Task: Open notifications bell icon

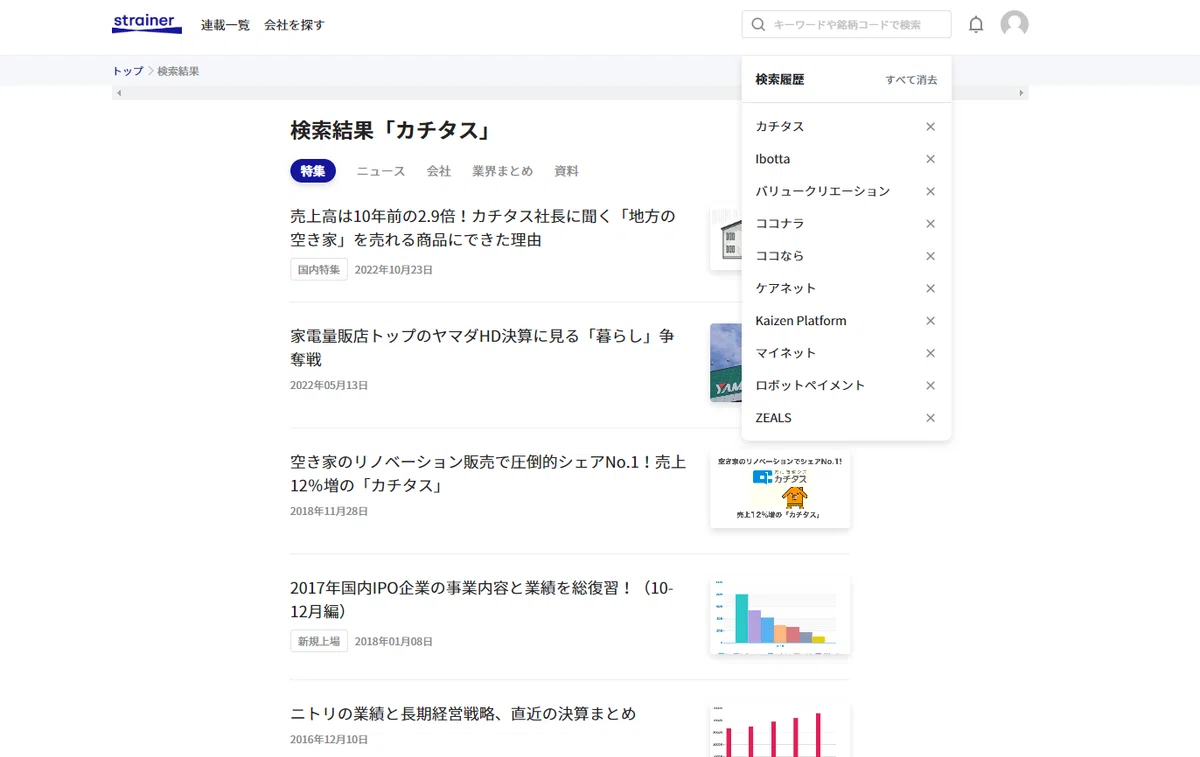Action: click(x=976, y=24)
